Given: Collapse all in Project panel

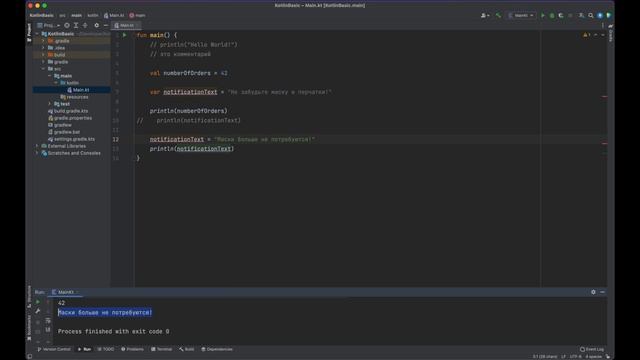Looking at the screenshot, I should (85, 25).
